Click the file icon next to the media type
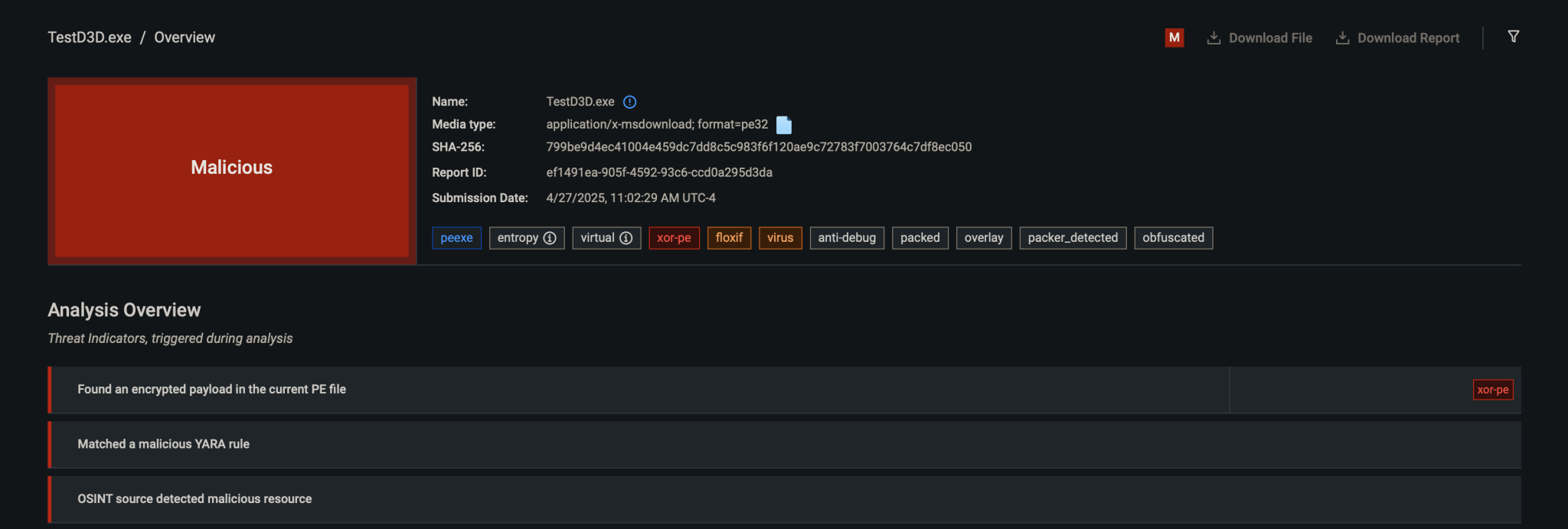Viewport: 1568px width, 529px height. (783, 125)
